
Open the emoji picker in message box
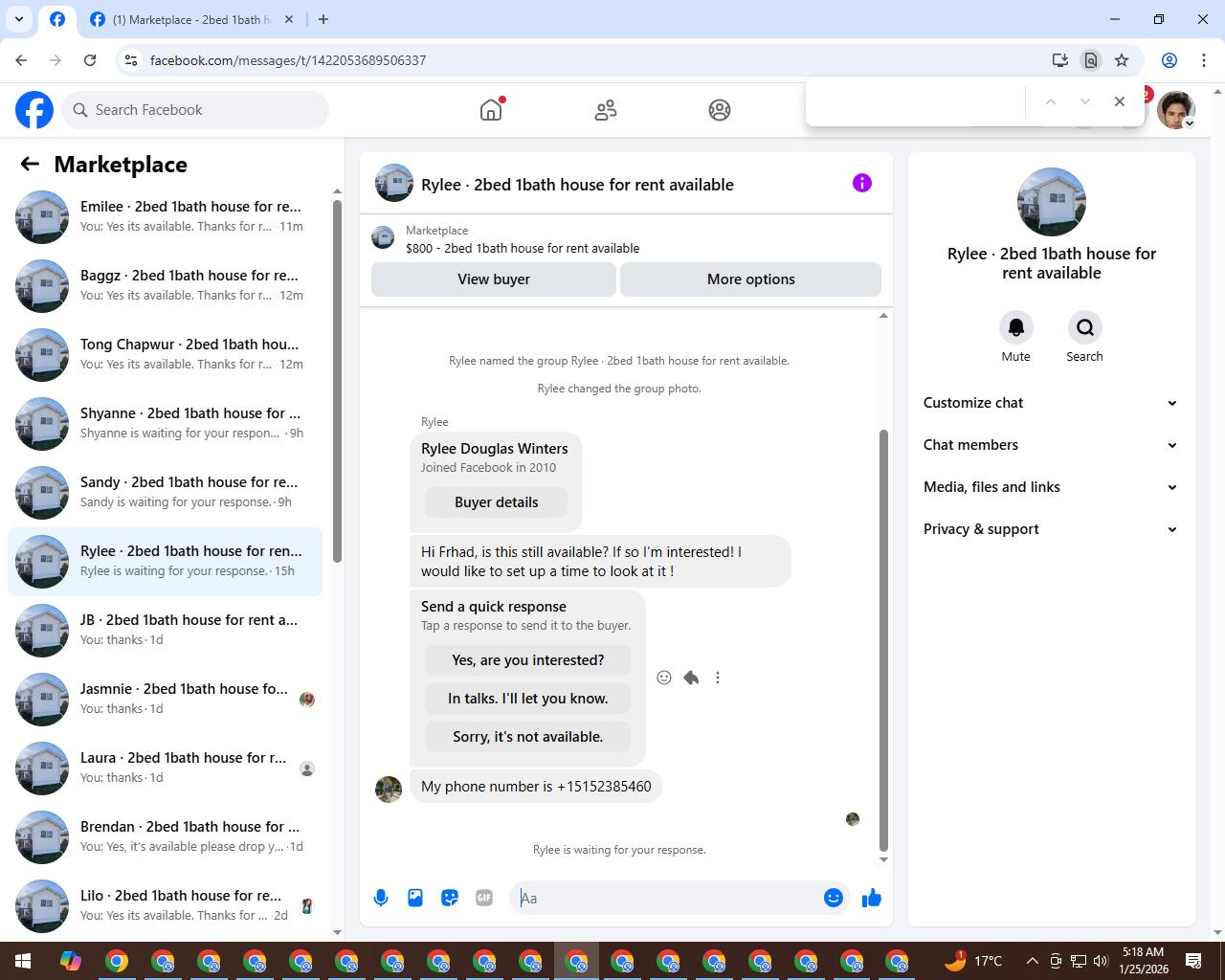[x=834, y=898]
